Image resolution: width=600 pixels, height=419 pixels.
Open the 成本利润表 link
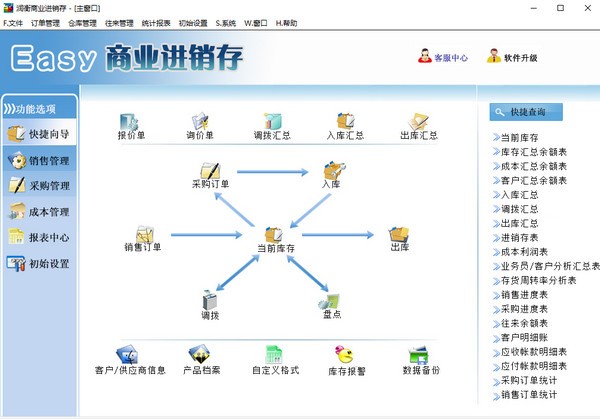point(520,252)
